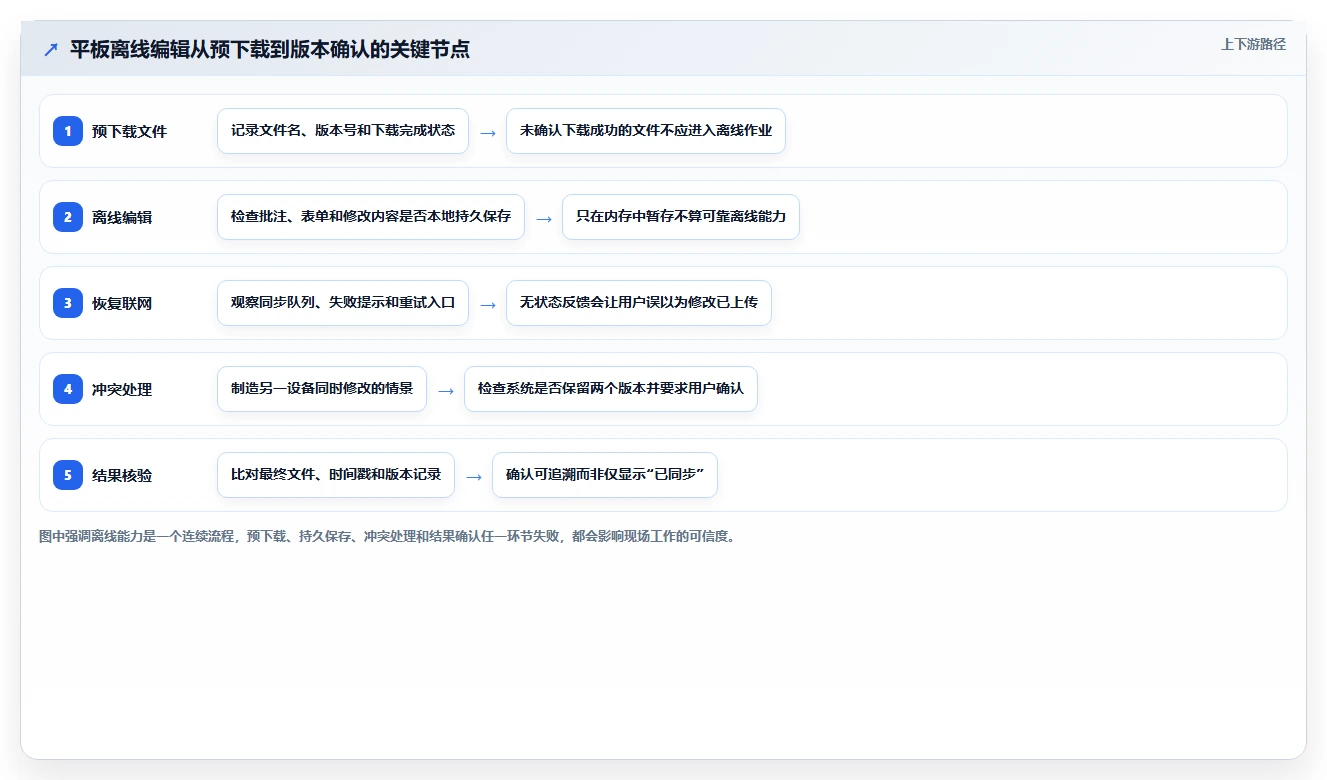Screen dimensions: 1327x780
Task: Select the 结果核验 step label
Action: click(122, 475)
